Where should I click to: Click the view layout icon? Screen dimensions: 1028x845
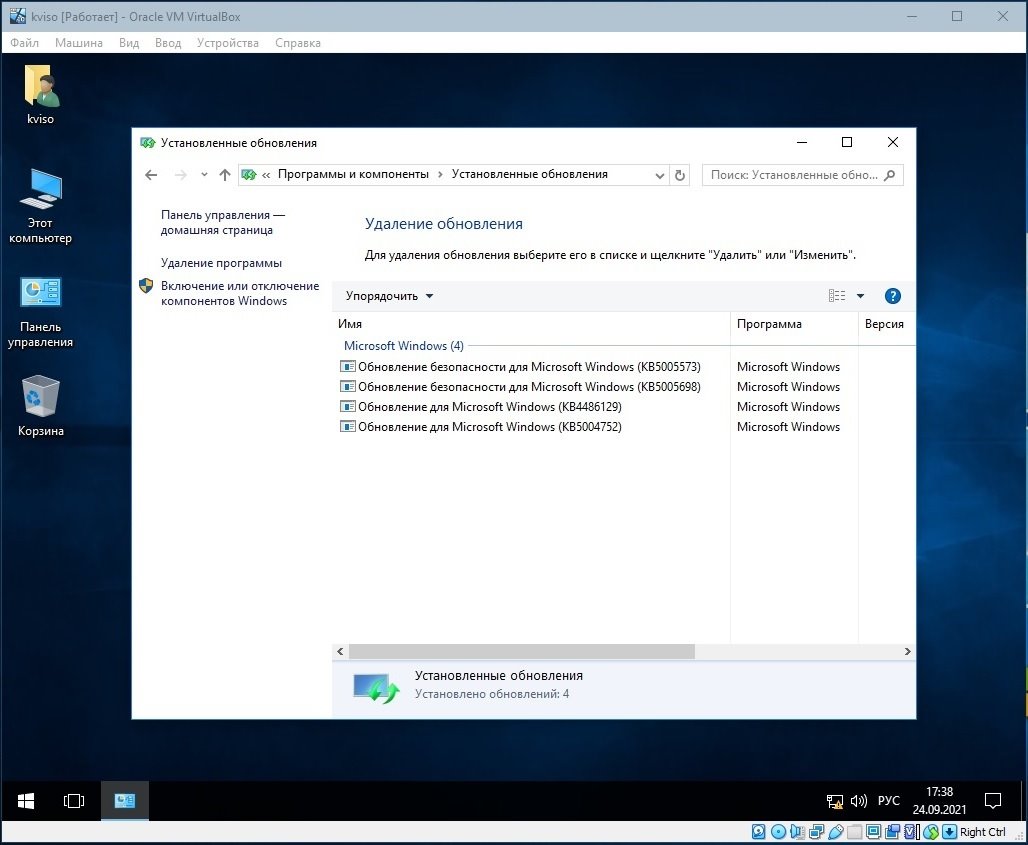[837, 296]
